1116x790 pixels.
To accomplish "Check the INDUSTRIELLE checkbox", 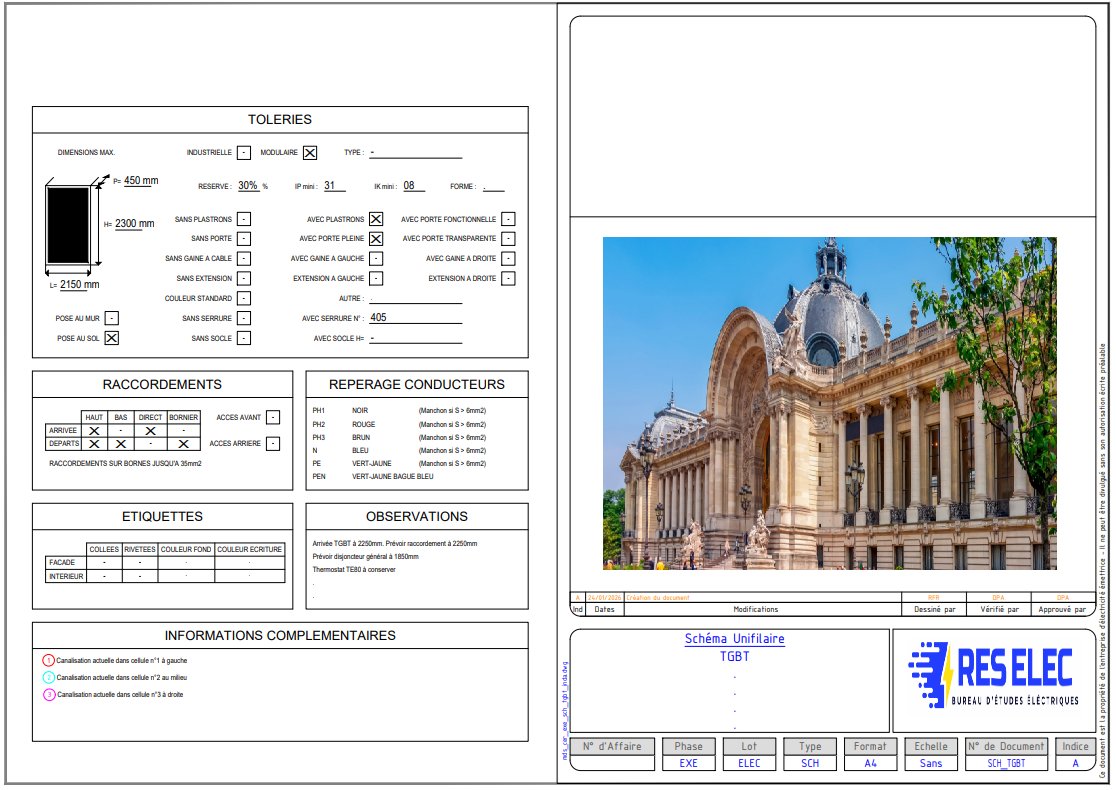I will pos(244,153).
